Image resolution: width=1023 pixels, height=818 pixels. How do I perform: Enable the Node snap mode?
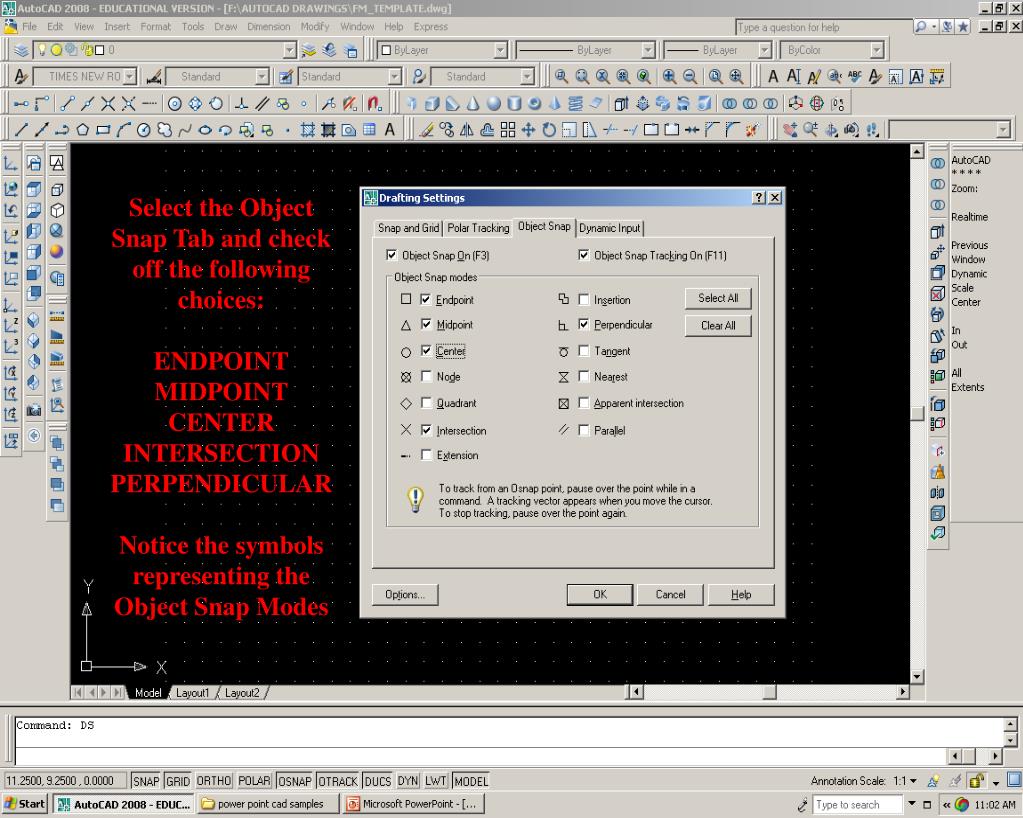tap(426, 376)
